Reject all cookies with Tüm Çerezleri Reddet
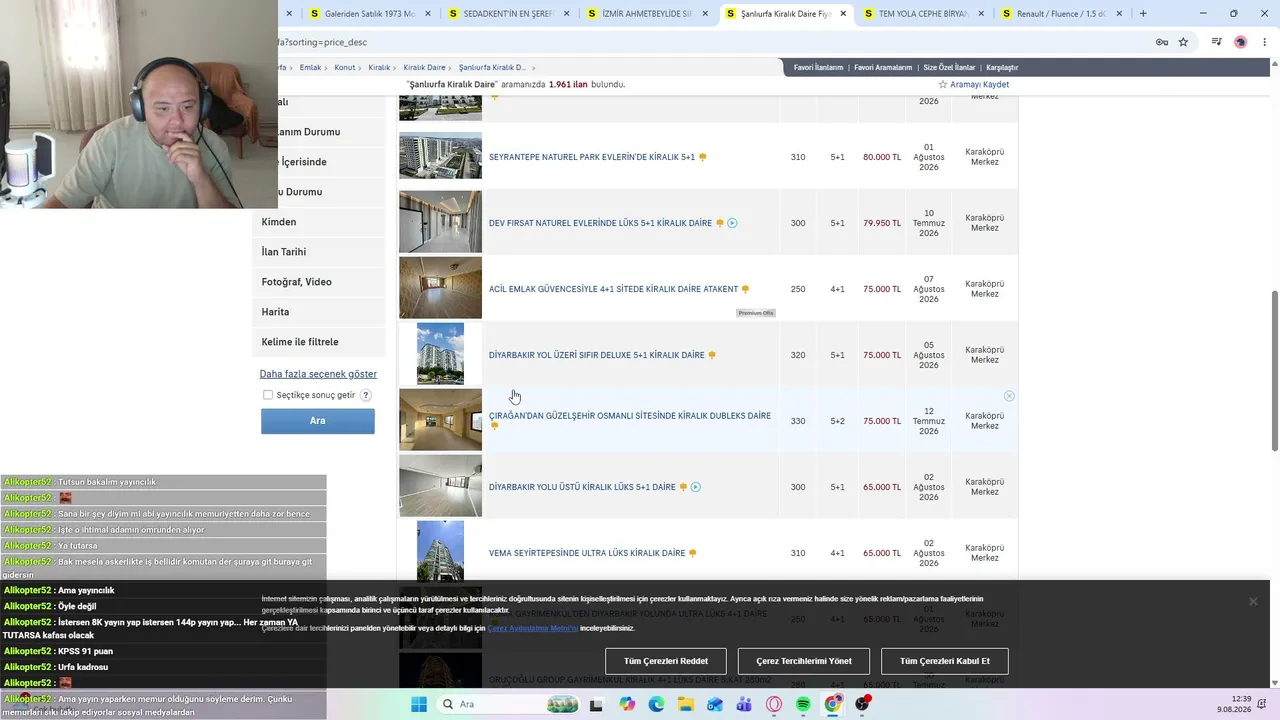Viewport: 1280px width, 720px height. pyautogui.click(x=666, y=661)
